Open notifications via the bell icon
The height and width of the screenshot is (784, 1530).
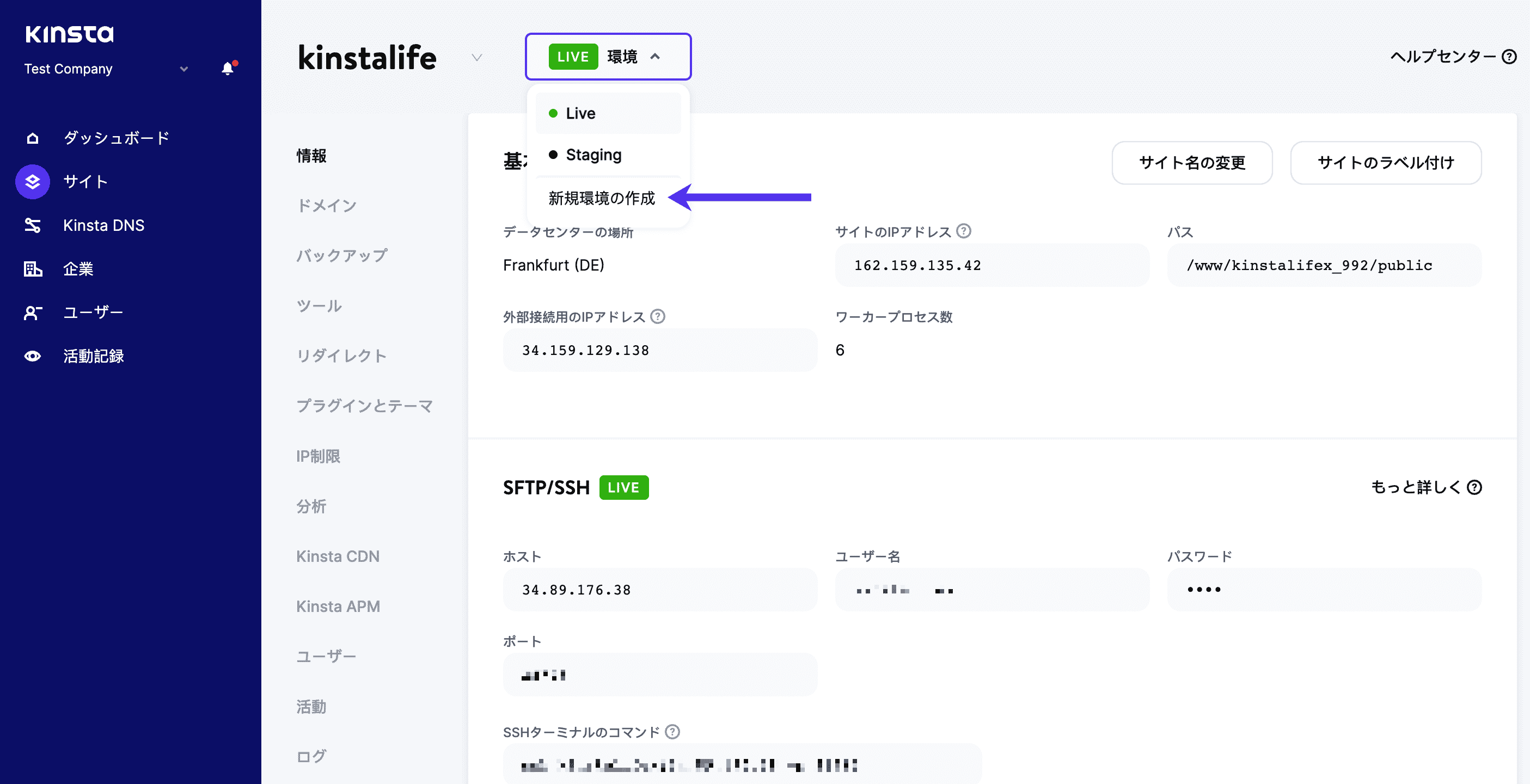click(228, 68)
